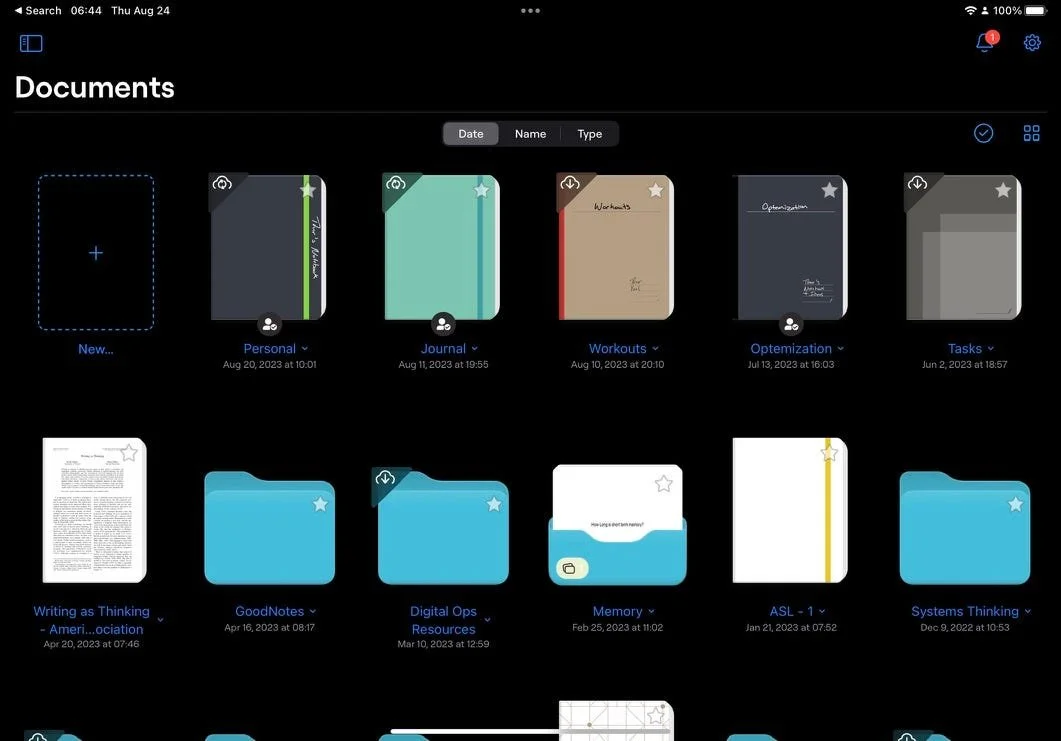Expand options for the Optemization notebook

(x=839, y=348)
